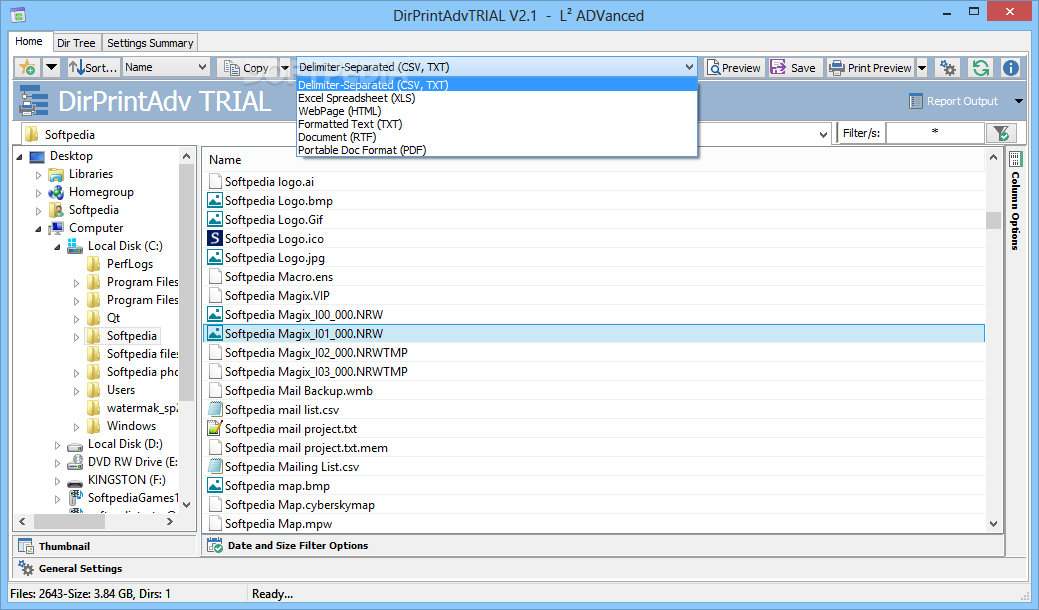Select the Home tab
The width and height of the screenshot is (1039, 610).
29,41
